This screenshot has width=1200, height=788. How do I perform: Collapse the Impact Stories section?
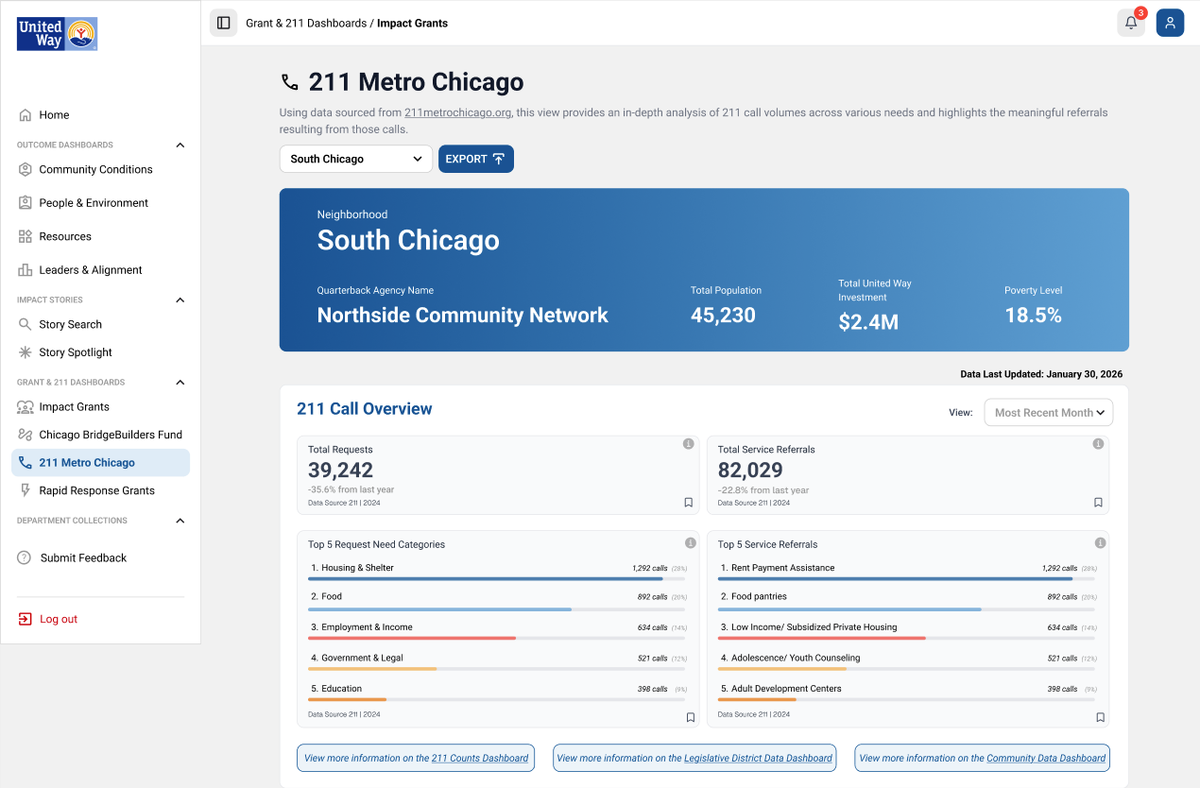coord(180,300)
